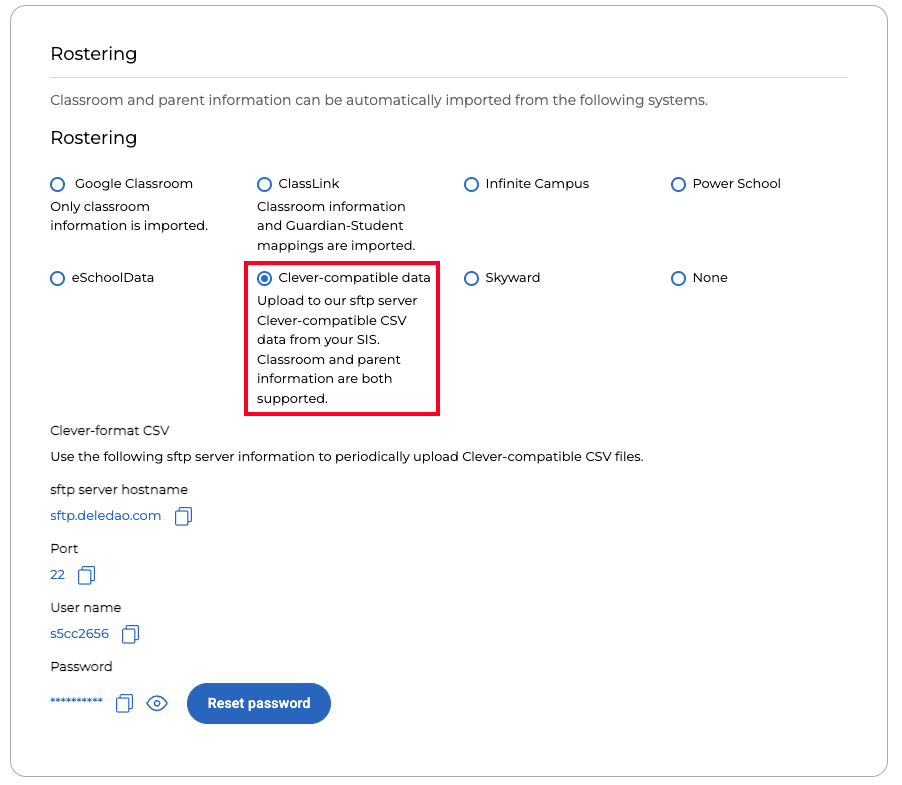Click the port value 22
Screen dimensions: 902x785
click(x=58, y=575)
